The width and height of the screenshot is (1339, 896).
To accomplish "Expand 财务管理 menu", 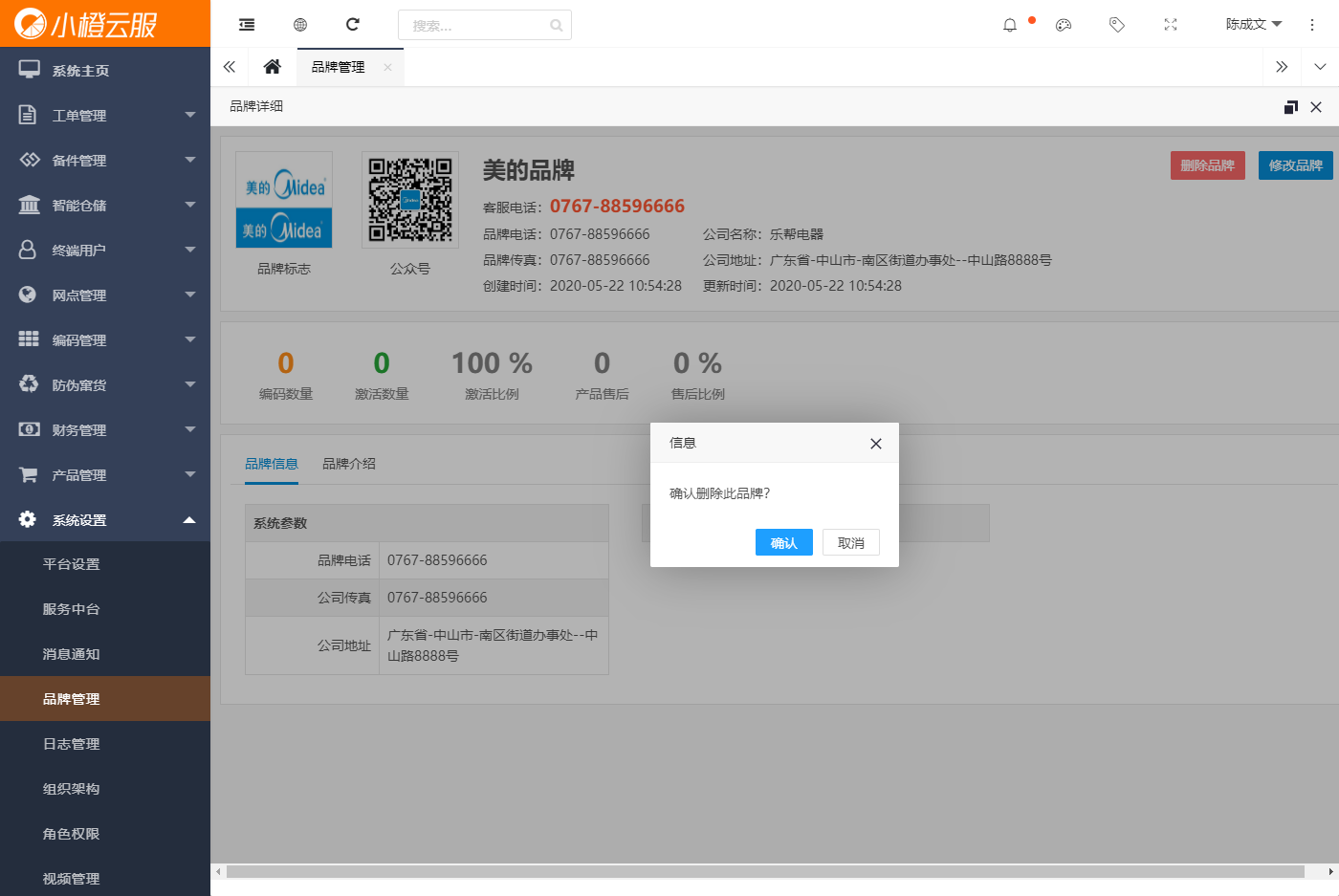I will click(105, 430).
